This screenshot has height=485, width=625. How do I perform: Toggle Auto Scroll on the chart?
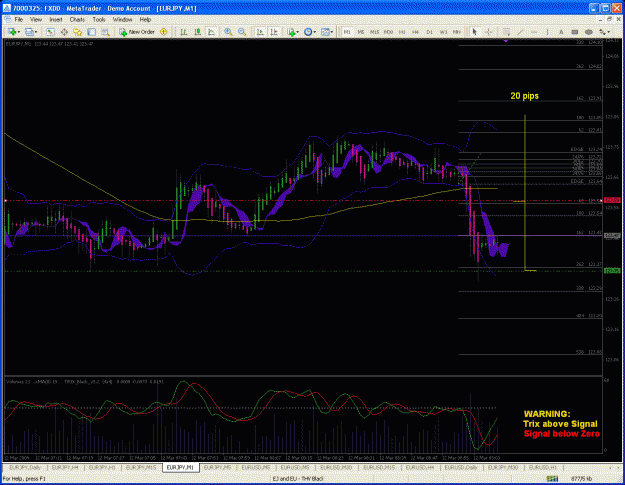(260, 32)
